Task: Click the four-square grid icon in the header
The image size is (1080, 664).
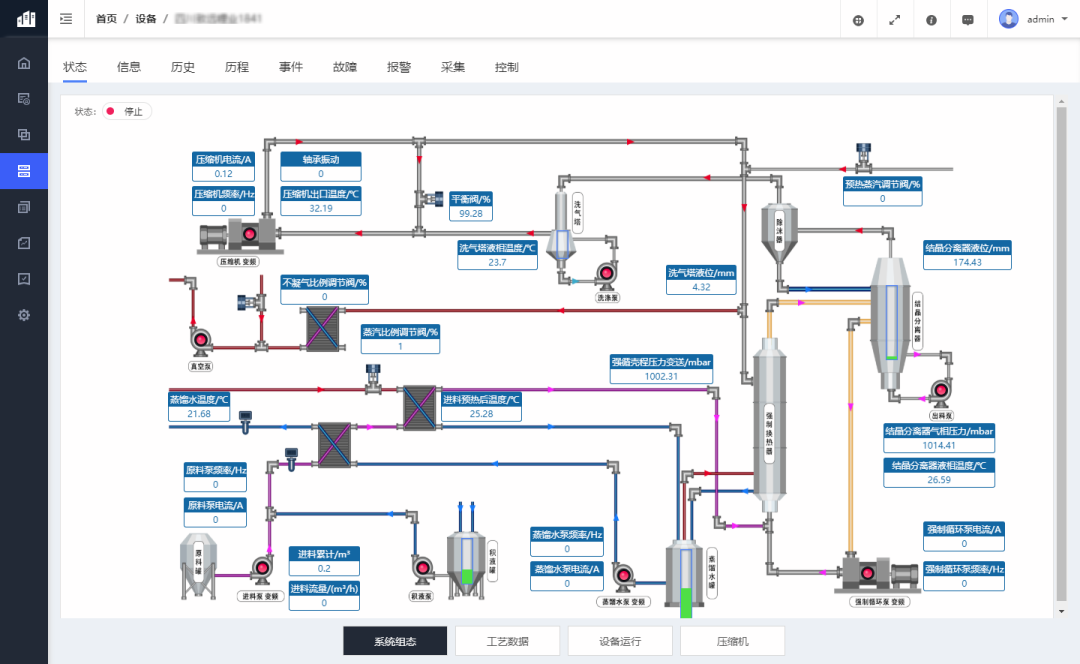Action: [x=858, y=19]
